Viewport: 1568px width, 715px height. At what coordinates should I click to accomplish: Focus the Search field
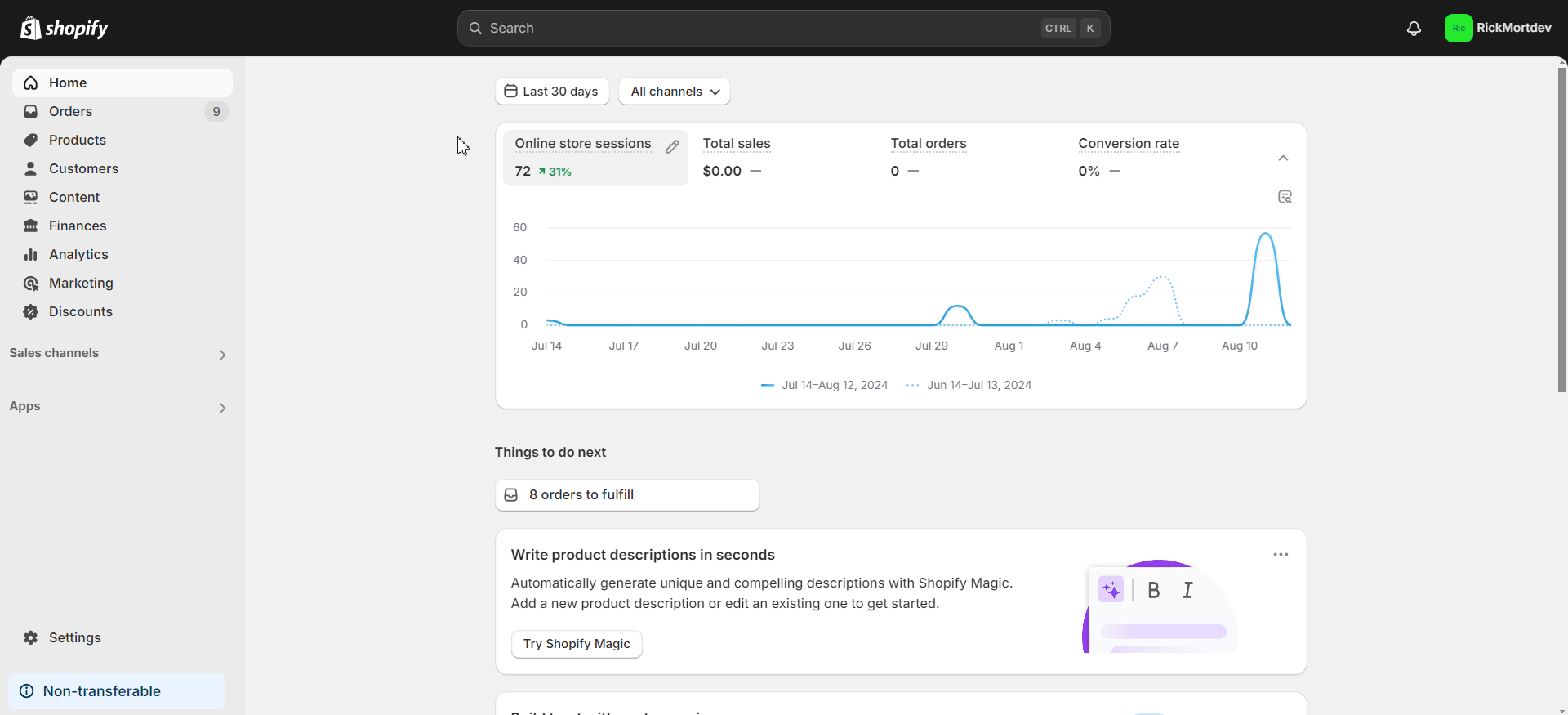[783, 28]
